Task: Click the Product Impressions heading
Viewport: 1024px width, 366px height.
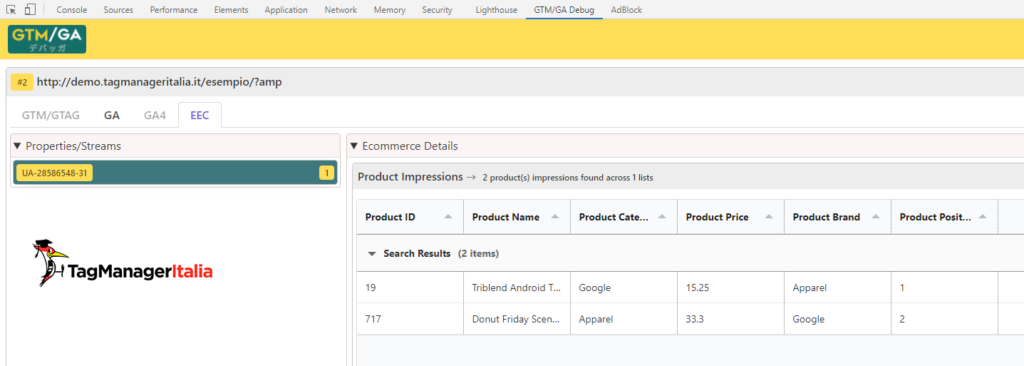Action: (410, 176)
